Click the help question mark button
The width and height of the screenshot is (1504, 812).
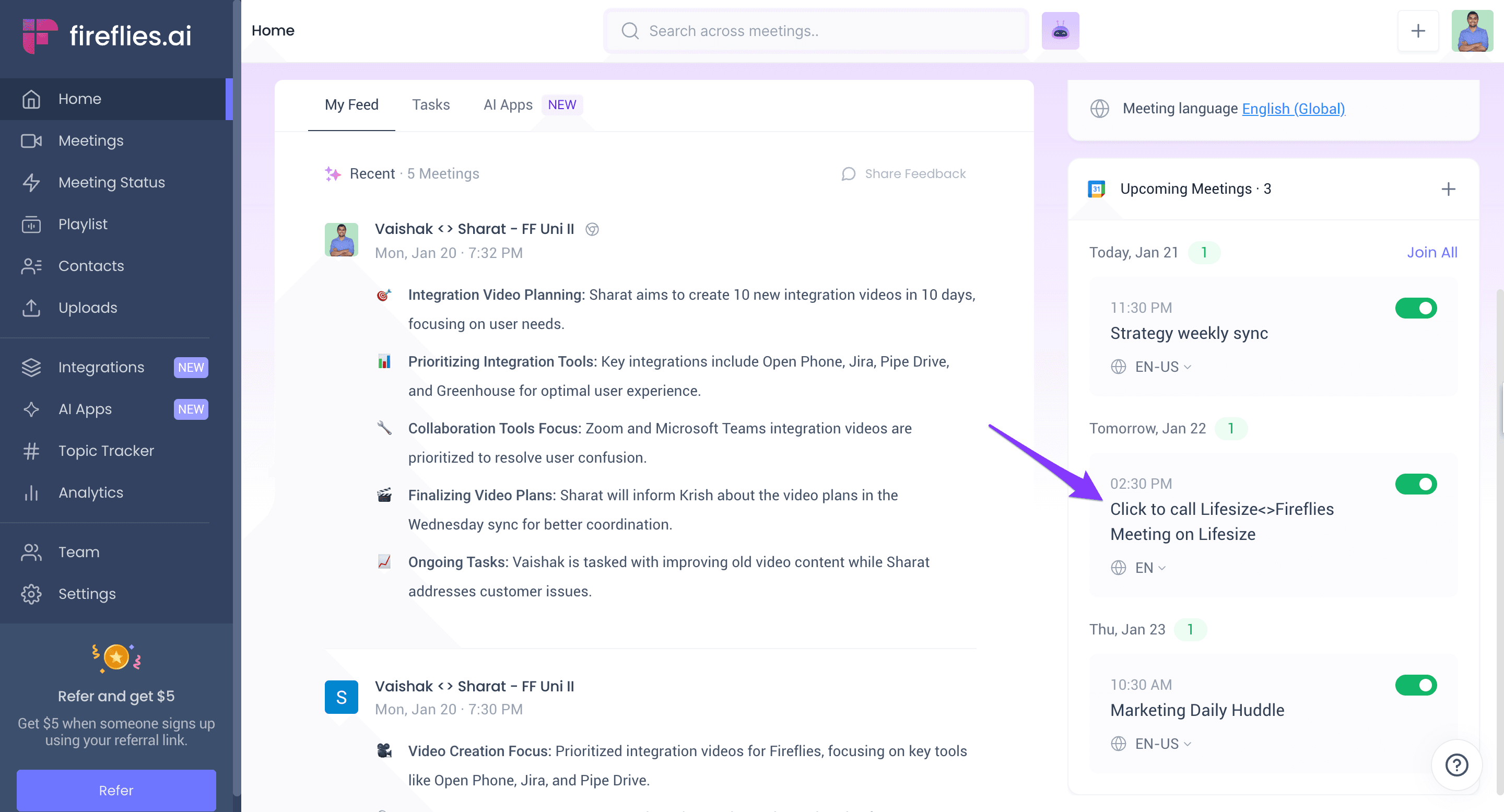coord(1456,764)
